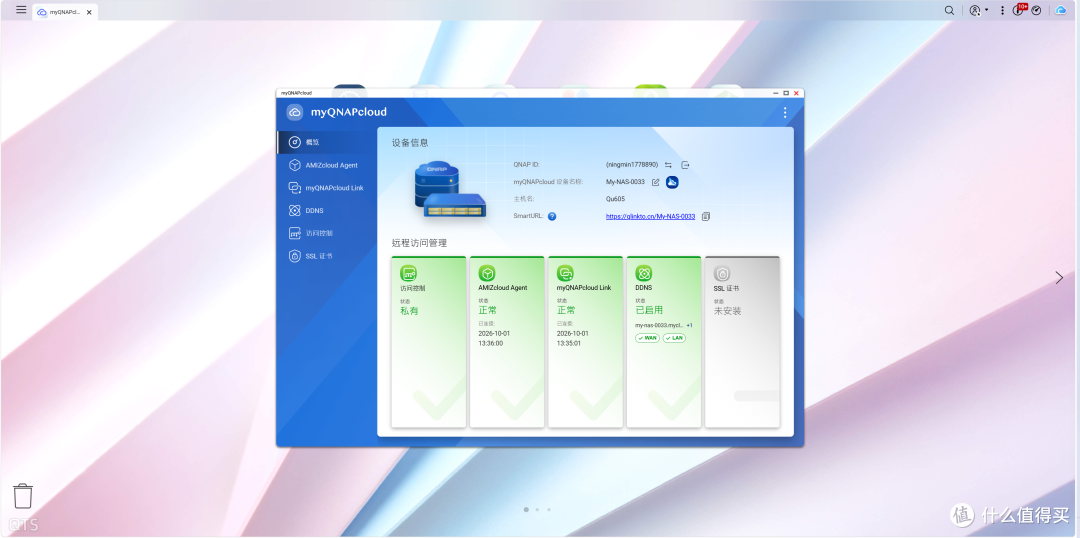Open the https://qlinkto.cn/My-NAS-0033 link
This screenshot has height=538, width=1080.
[x=650, y=216]
